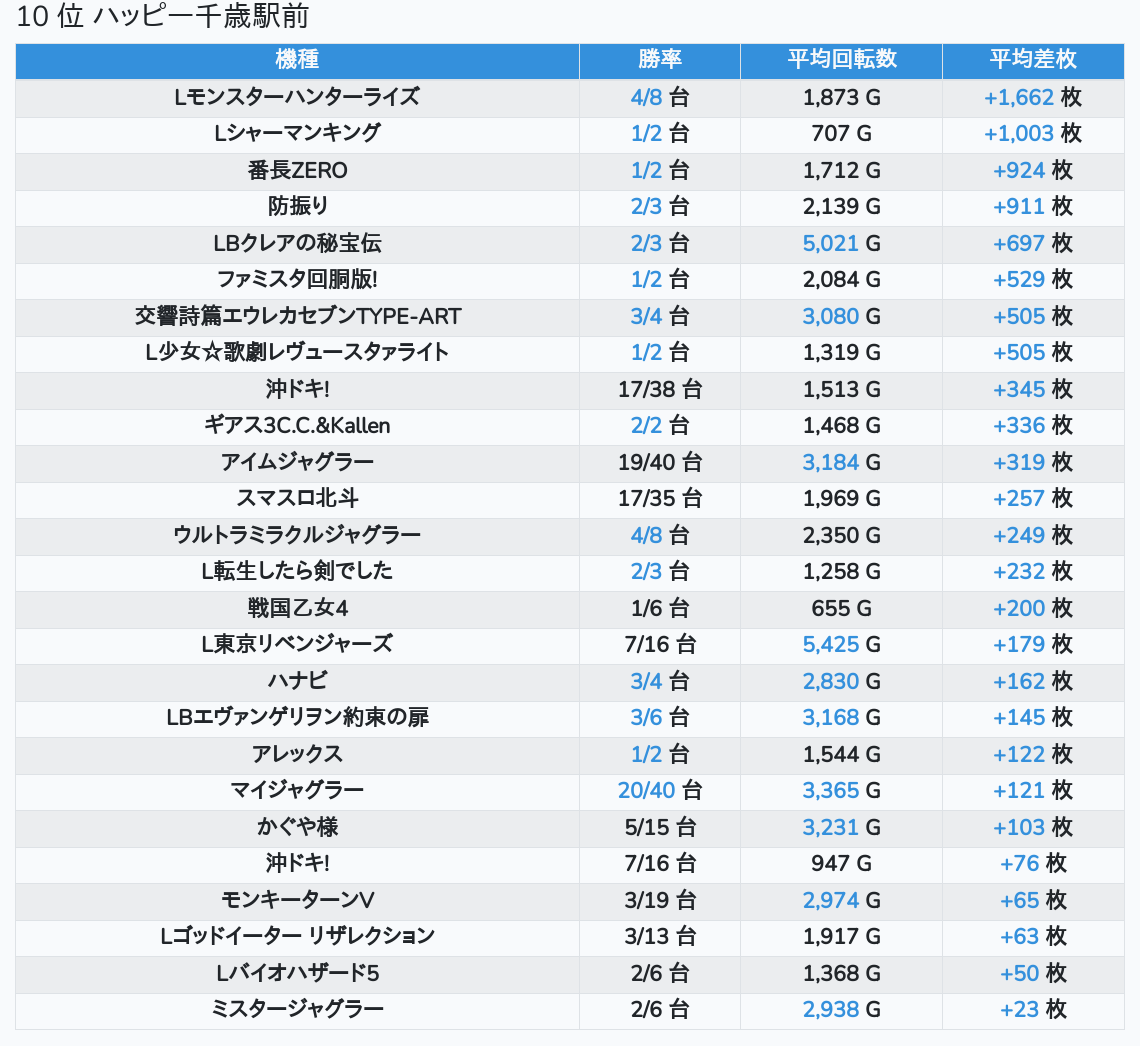Viewport: 1140px width, 1046px height.
Task: Click ギアス3C.C.&Kallen machine name
Action: [297, 426]
